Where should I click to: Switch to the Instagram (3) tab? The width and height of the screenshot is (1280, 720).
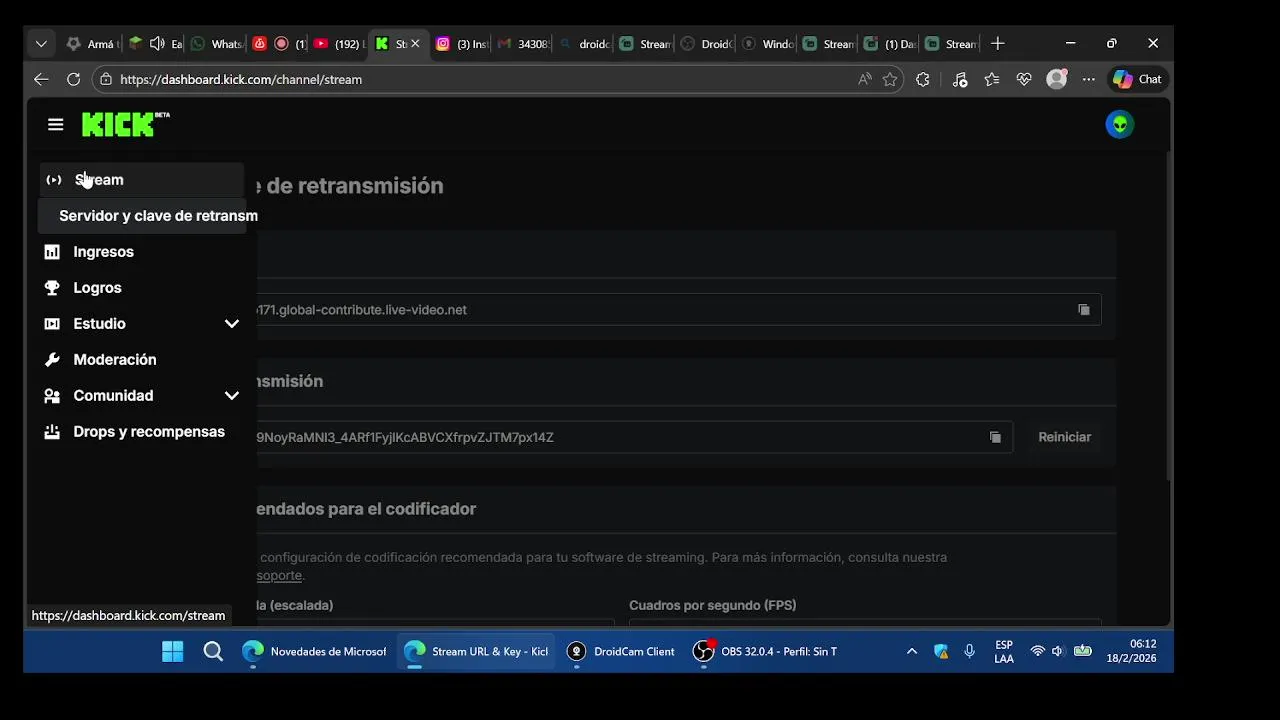pos(461,44)
